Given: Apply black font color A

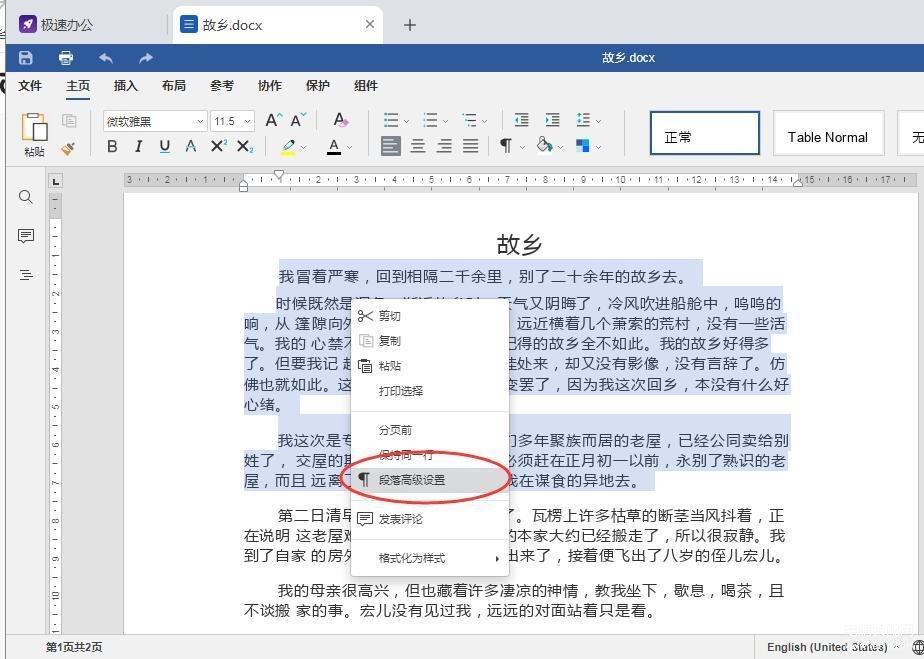Looking at the screenshot, I should (334, 147).
